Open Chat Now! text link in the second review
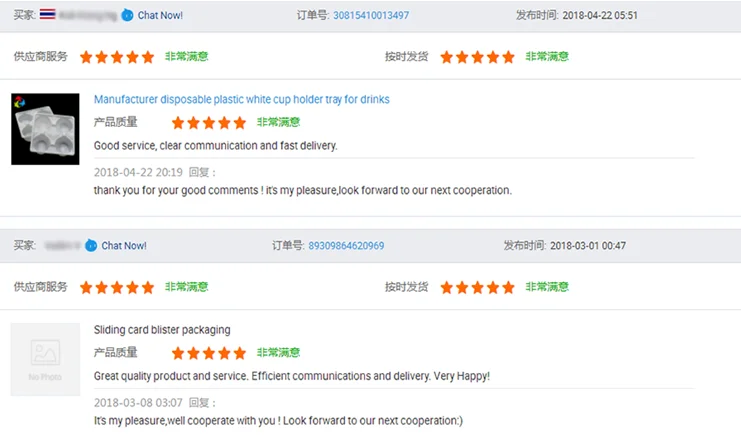Viewport: 741px width, 435px height. click(x=124, y=245)
